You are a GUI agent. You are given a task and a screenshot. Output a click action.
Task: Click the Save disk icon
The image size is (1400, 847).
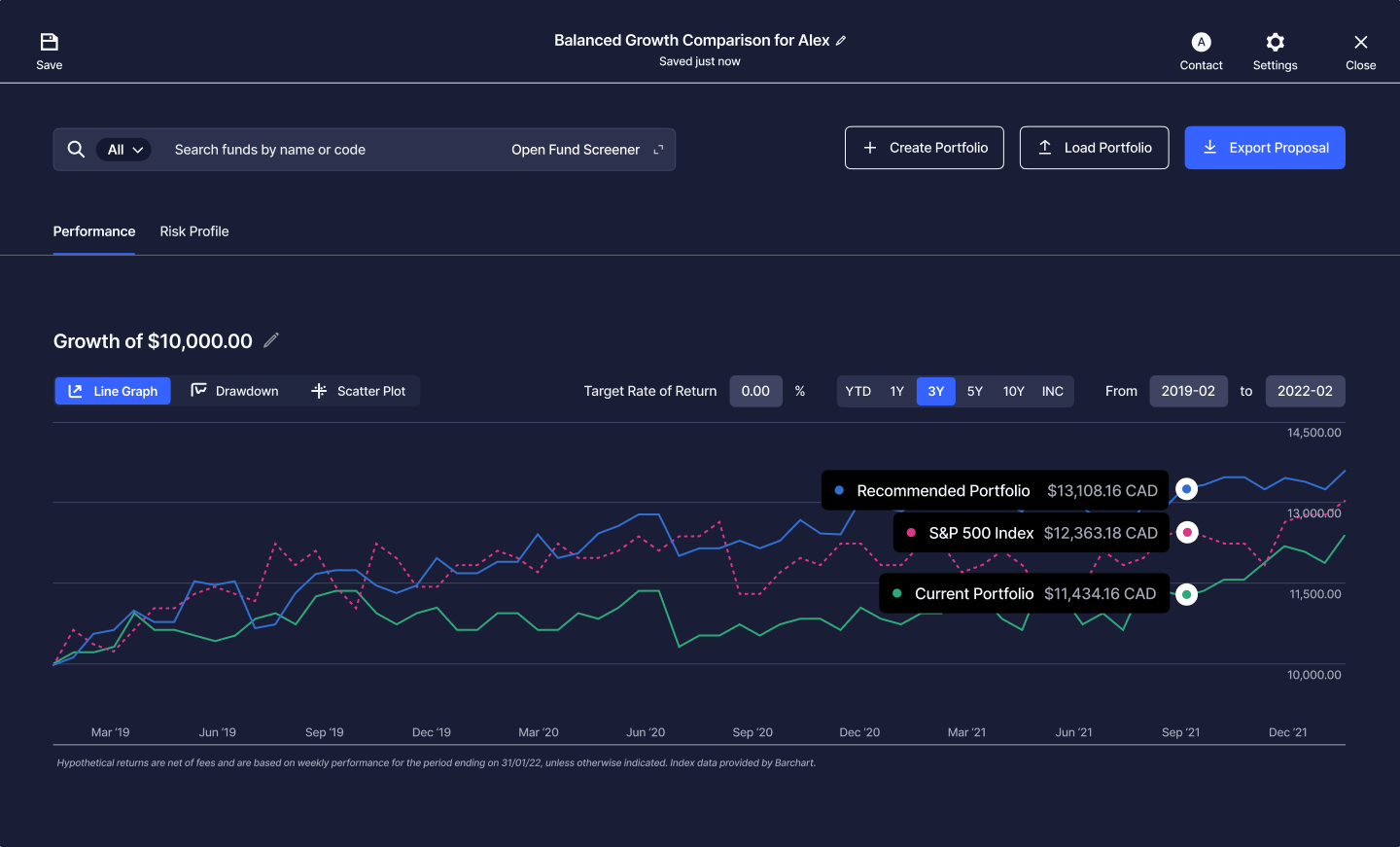[49, 42]
